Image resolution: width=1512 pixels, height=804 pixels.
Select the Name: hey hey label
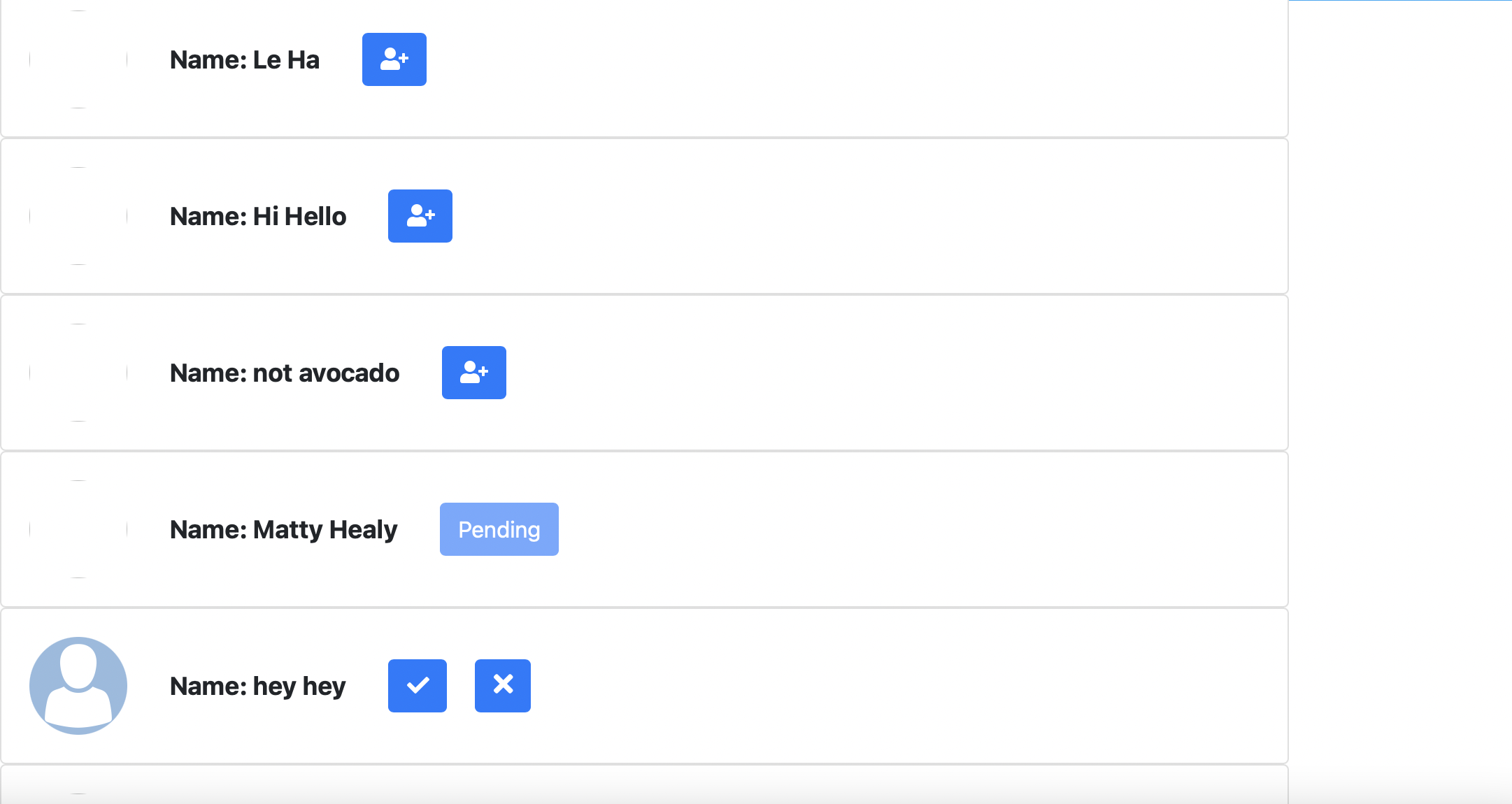click(x=258, y=687)
